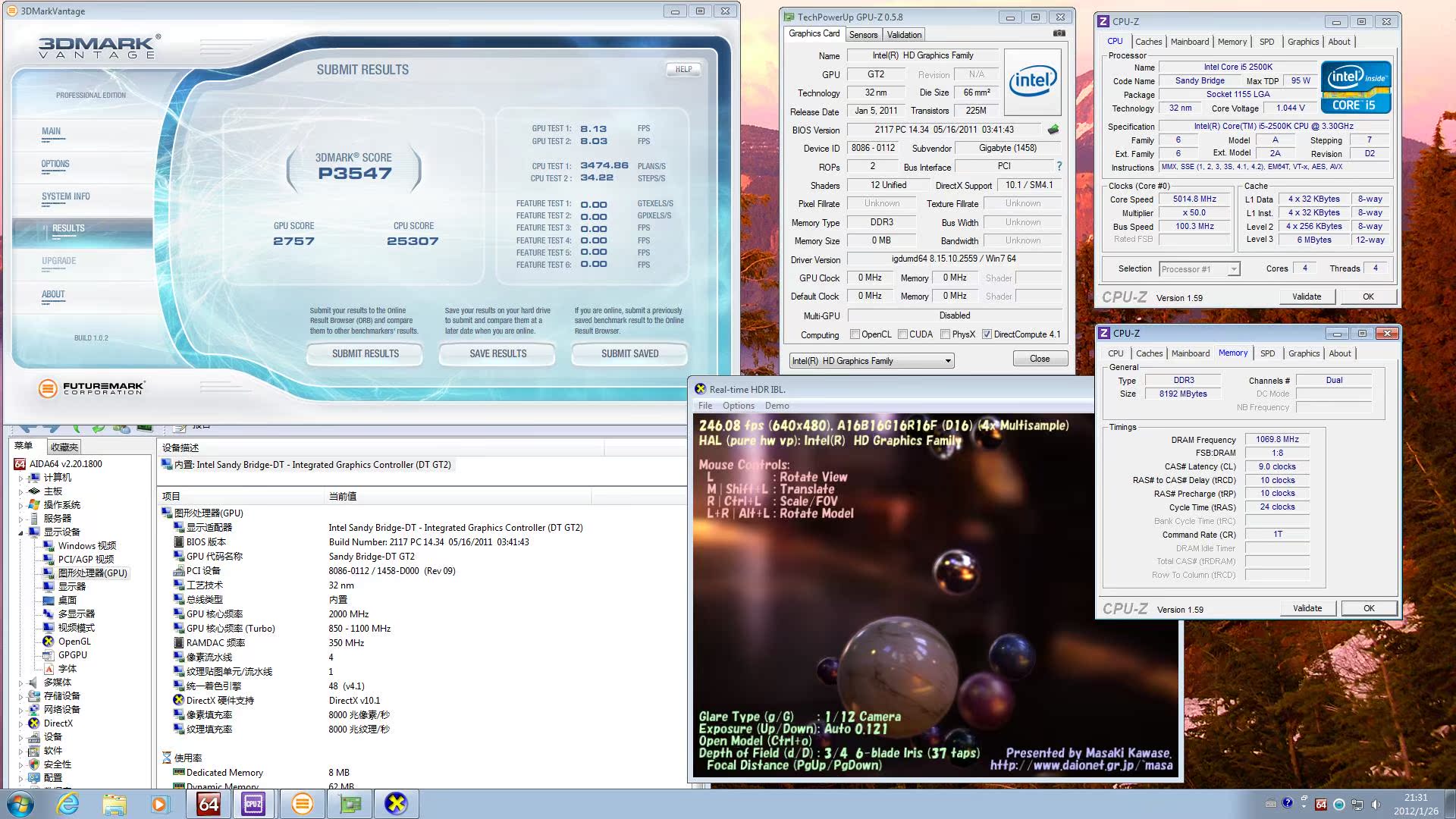Click SUBMIT SAVED button in 3DMark
The image size is (1456, 819).
click(x=629, y=354)
